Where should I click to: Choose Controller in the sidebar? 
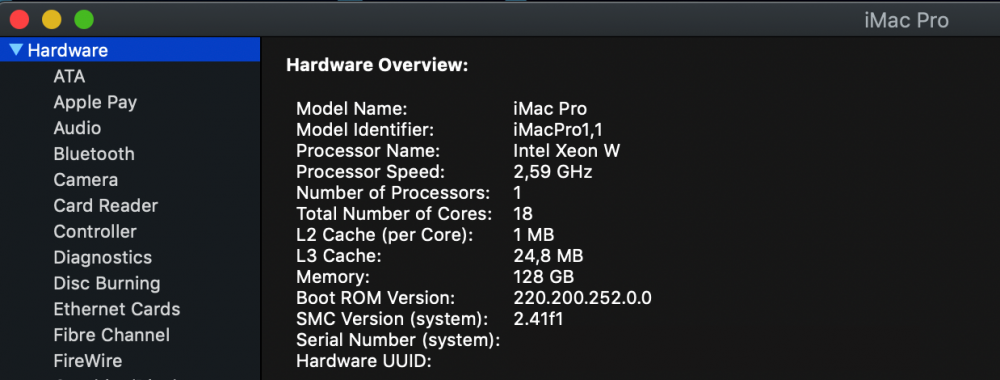(95, 232)
